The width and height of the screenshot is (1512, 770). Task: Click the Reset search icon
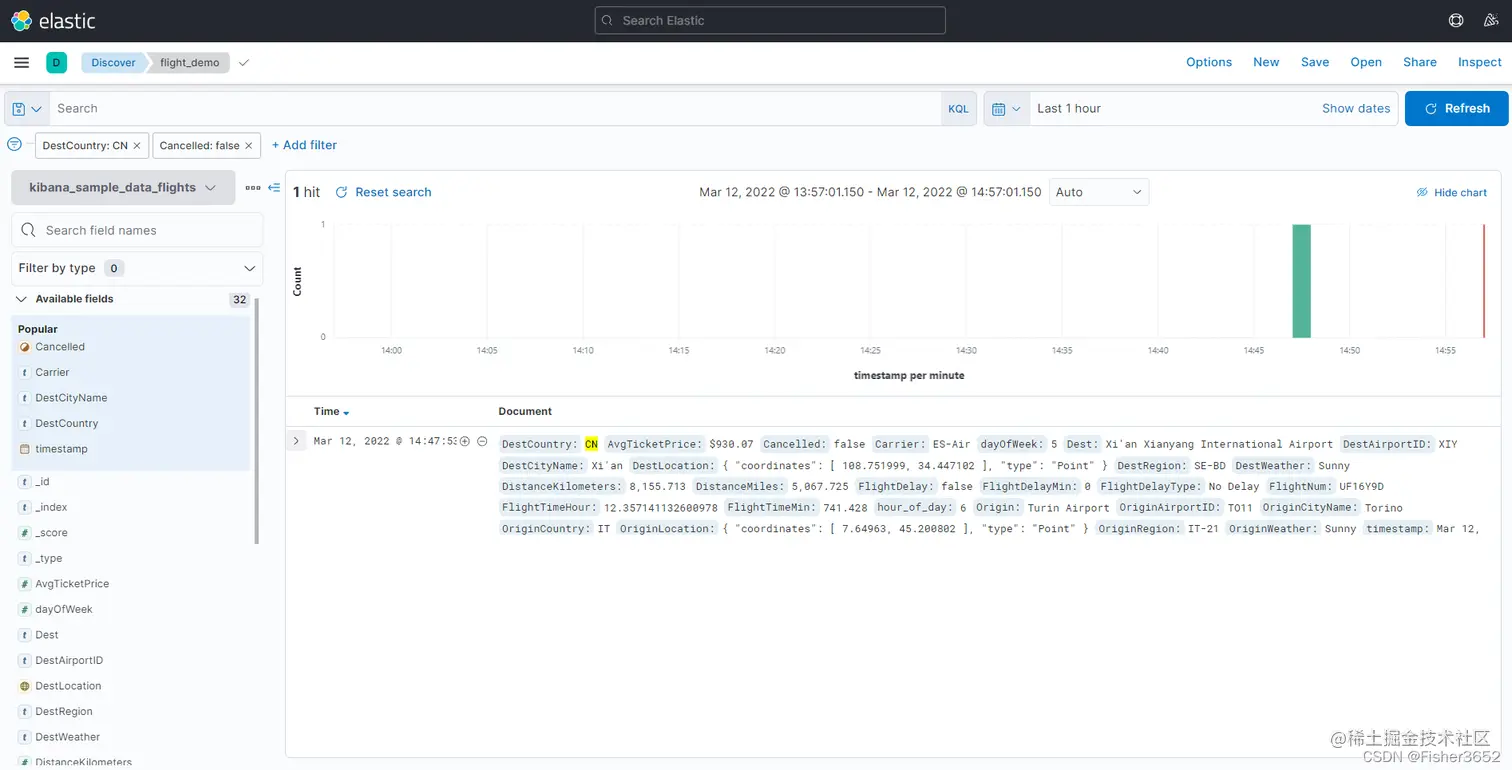(341, 192)
